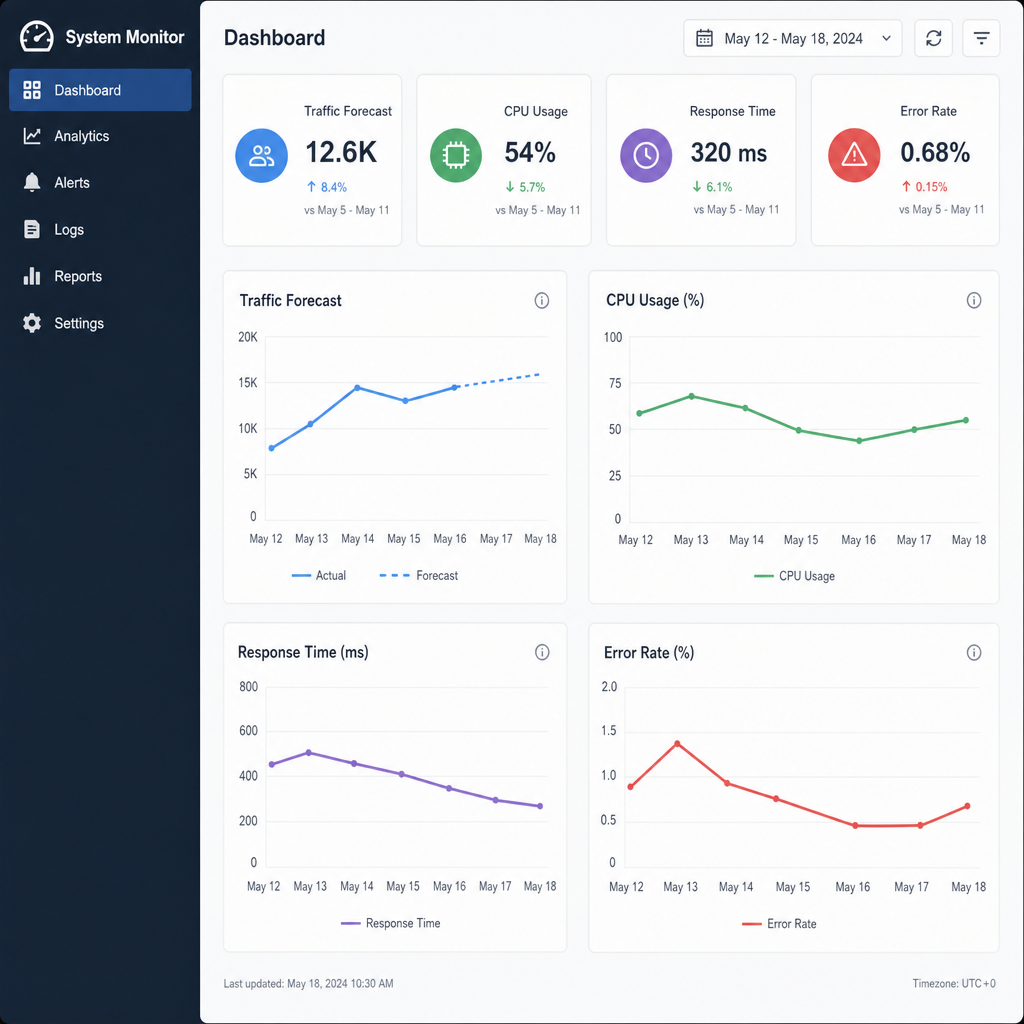The image size is (1024, 1024).
Task: Click the 0.68% Error Rate value
Action: (935, 152)
